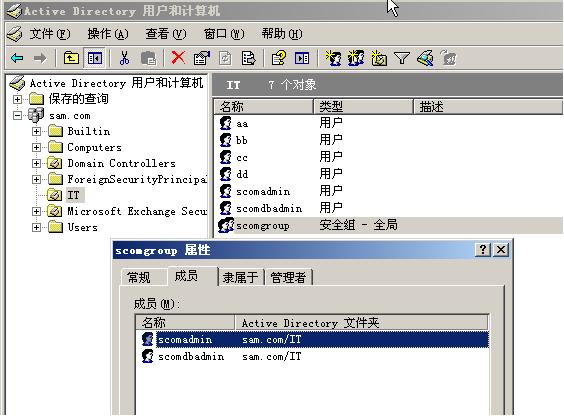Expand the Builtin container
Viewport: 564px width, 416px height.
(x=36, y=131)
